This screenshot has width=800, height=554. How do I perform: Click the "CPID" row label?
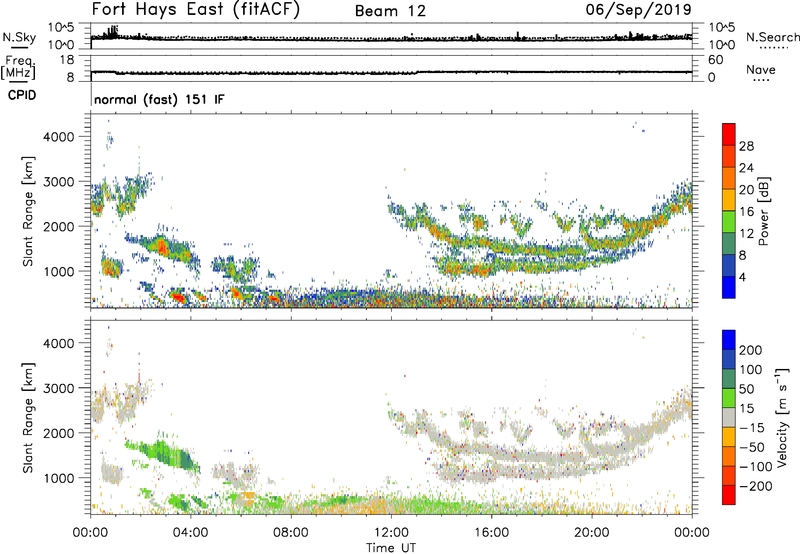[x=22, y=95]
